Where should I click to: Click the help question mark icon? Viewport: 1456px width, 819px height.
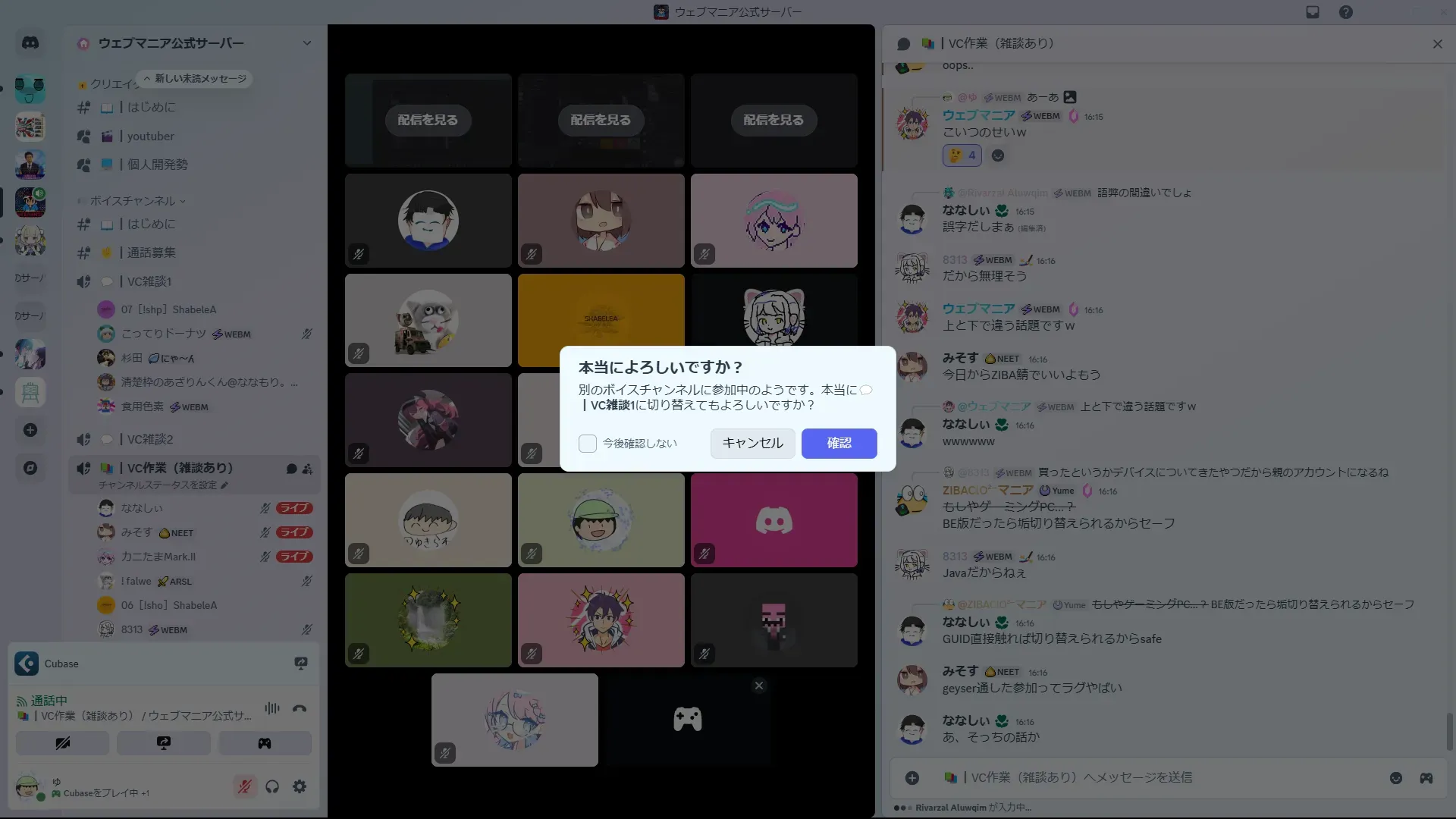[x=1346, y=12]
